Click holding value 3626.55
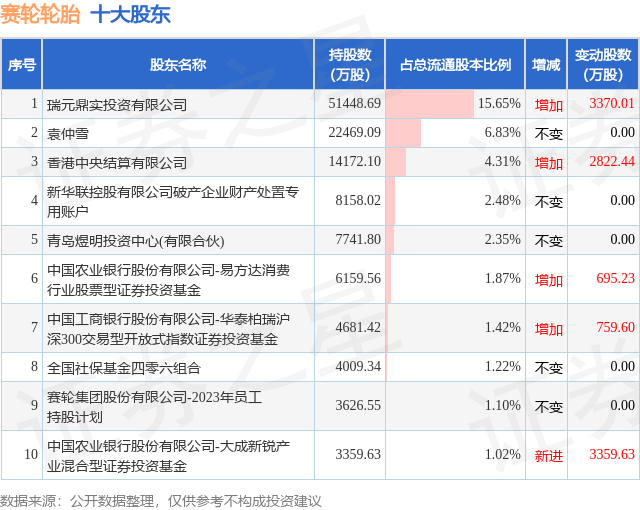Image resolution: width=640 pixels, height=510 pixels. click(x=358, y=405)
